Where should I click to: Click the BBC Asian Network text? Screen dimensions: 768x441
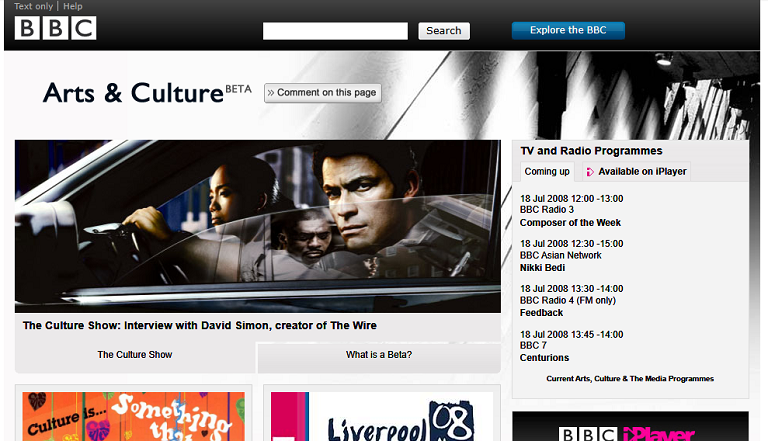pyautogui.click(x=560, y=255)
